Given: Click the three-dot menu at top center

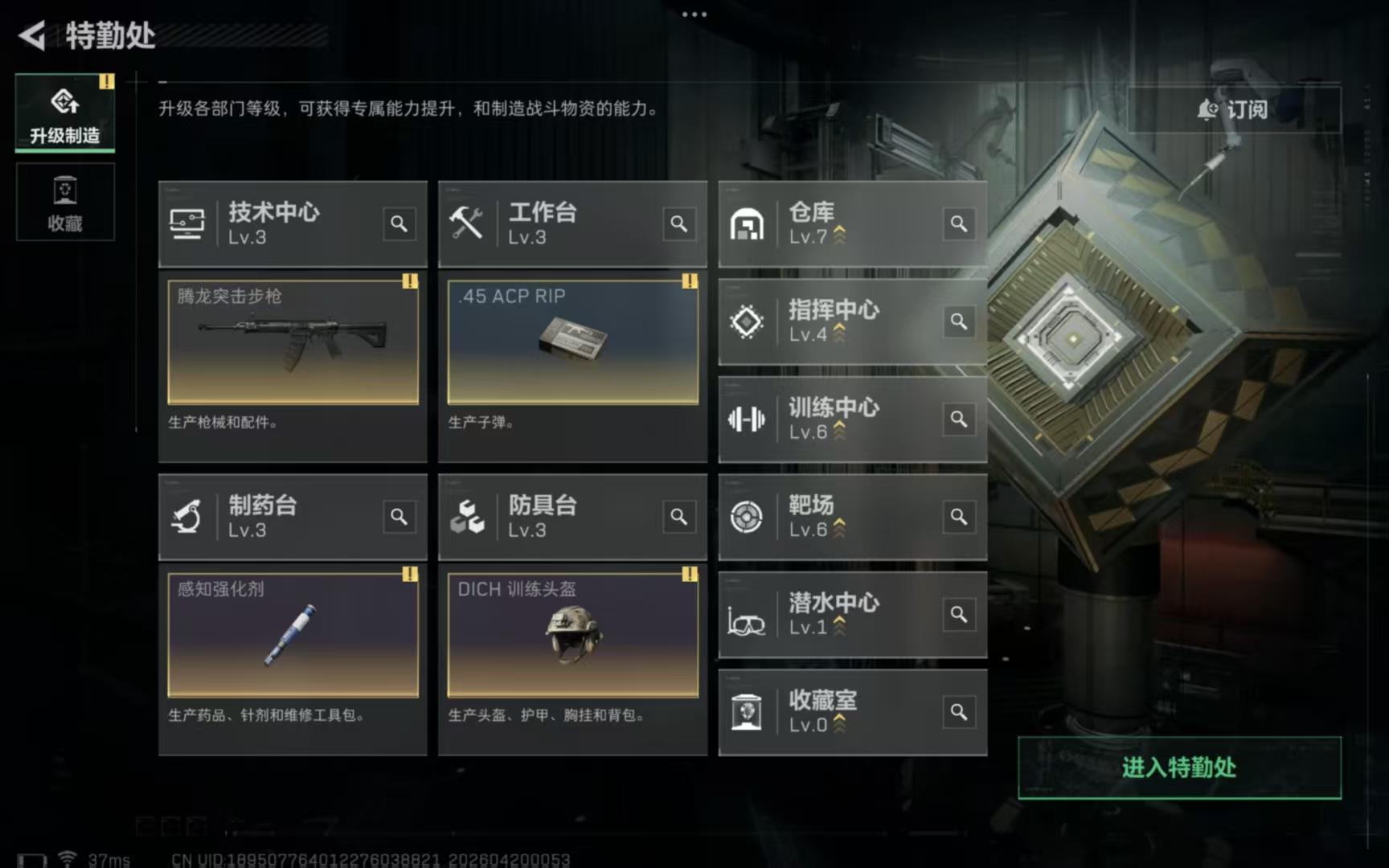Looking at the screenshot, I should pyautogui.click(x=694, y=14).
